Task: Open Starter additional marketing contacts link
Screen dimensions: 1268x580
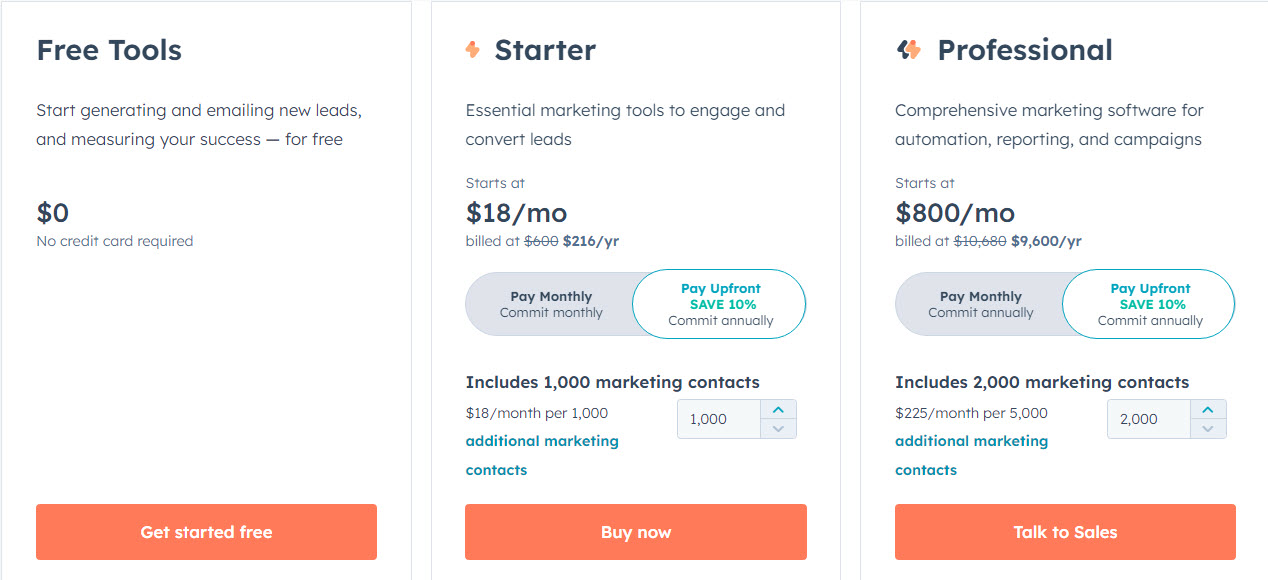Action: [542, 455]
